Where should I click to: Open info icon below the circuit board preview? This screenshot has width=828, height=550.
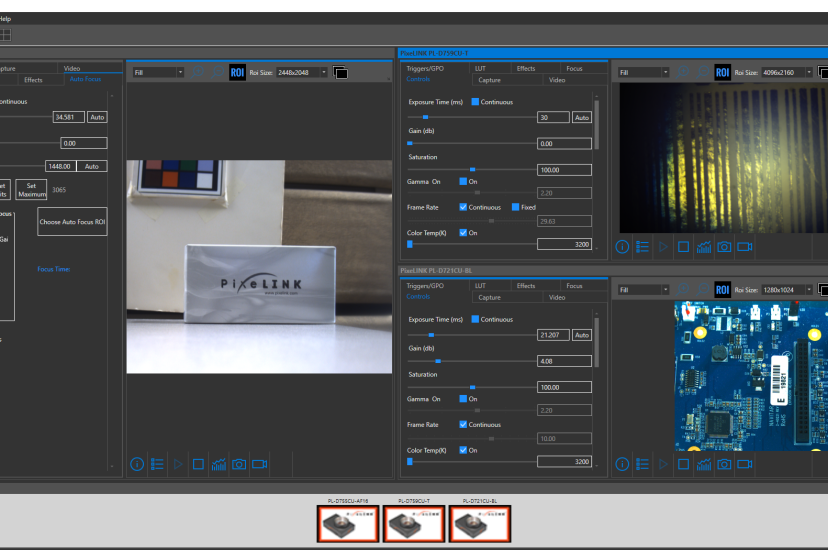tap(622, 464)
